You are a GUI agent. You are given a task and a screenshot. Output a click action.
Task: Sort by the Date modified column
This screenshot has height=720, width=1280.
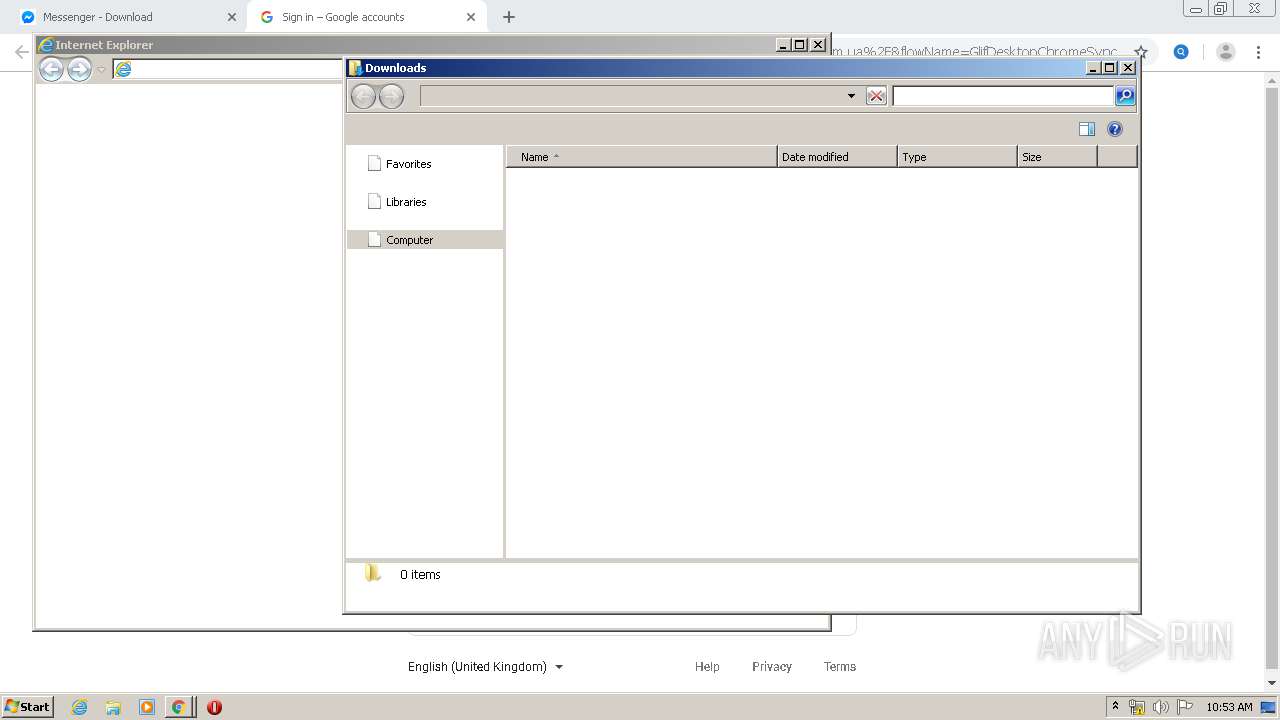coord(837,157)
